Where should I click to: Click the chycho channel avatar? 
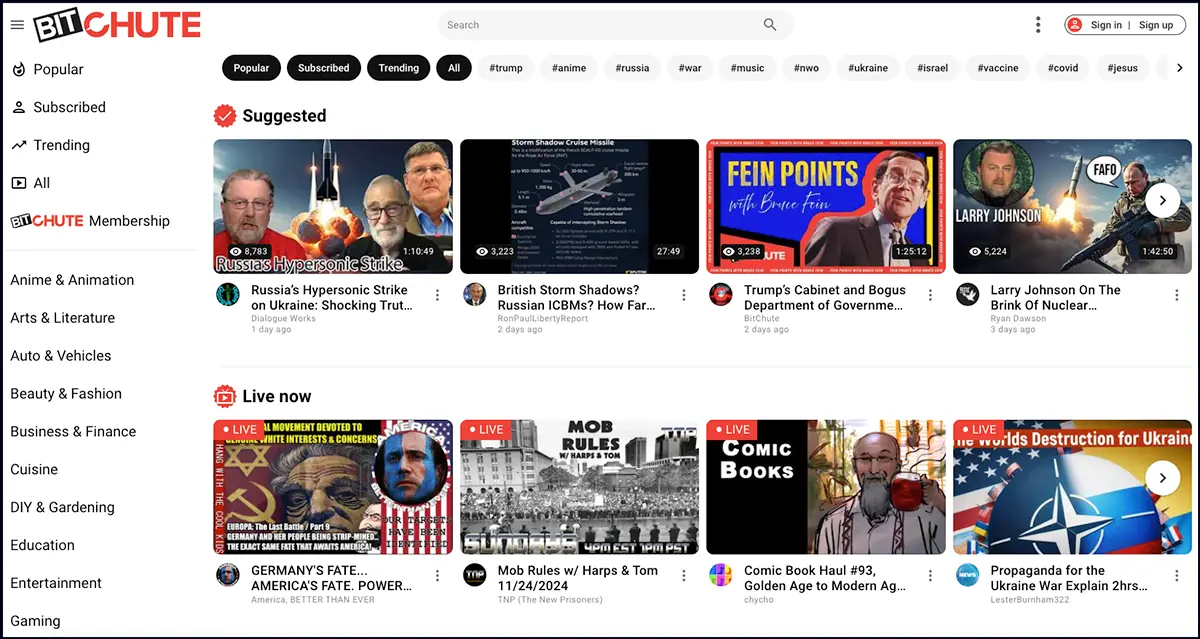pyautogui.click(x=721, y=575)
